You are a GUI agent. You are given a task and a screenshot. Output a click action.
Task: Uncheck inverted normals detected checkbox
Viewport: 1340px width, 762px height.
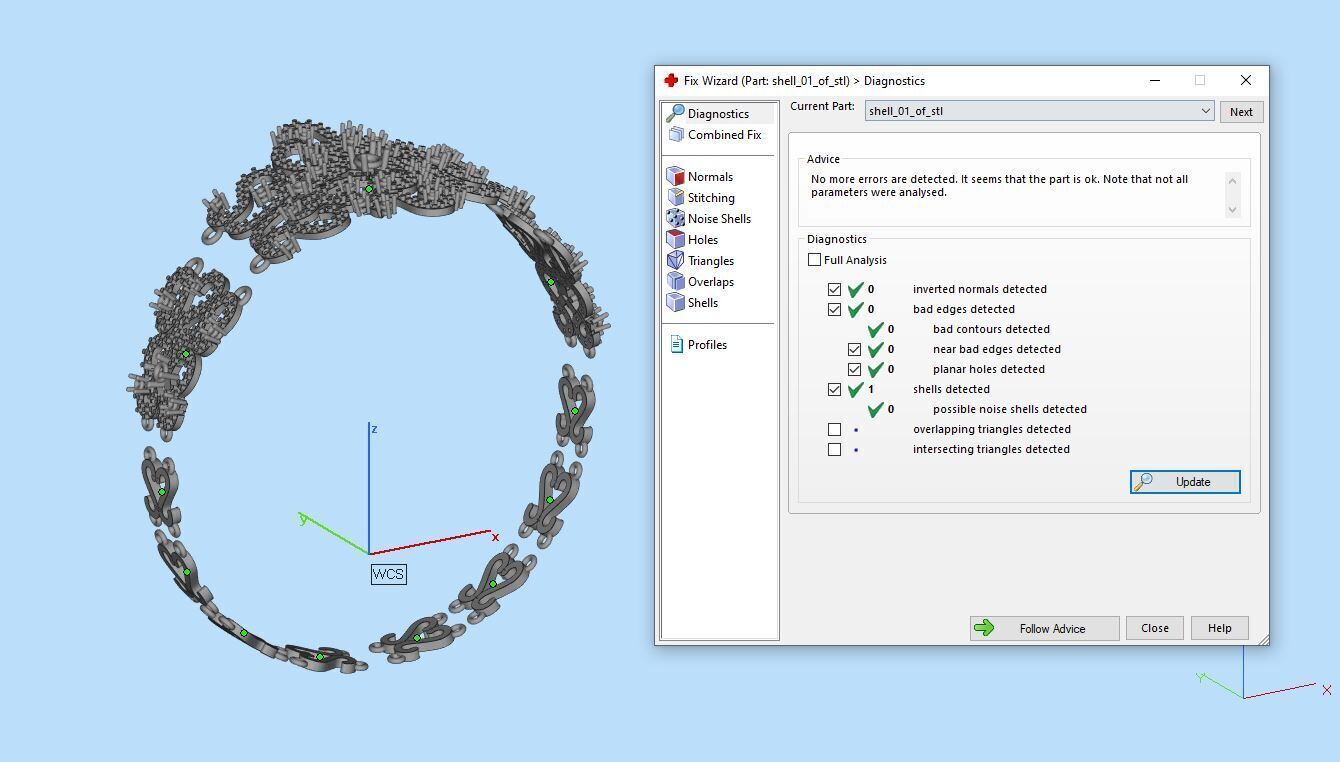pos(835,289)
